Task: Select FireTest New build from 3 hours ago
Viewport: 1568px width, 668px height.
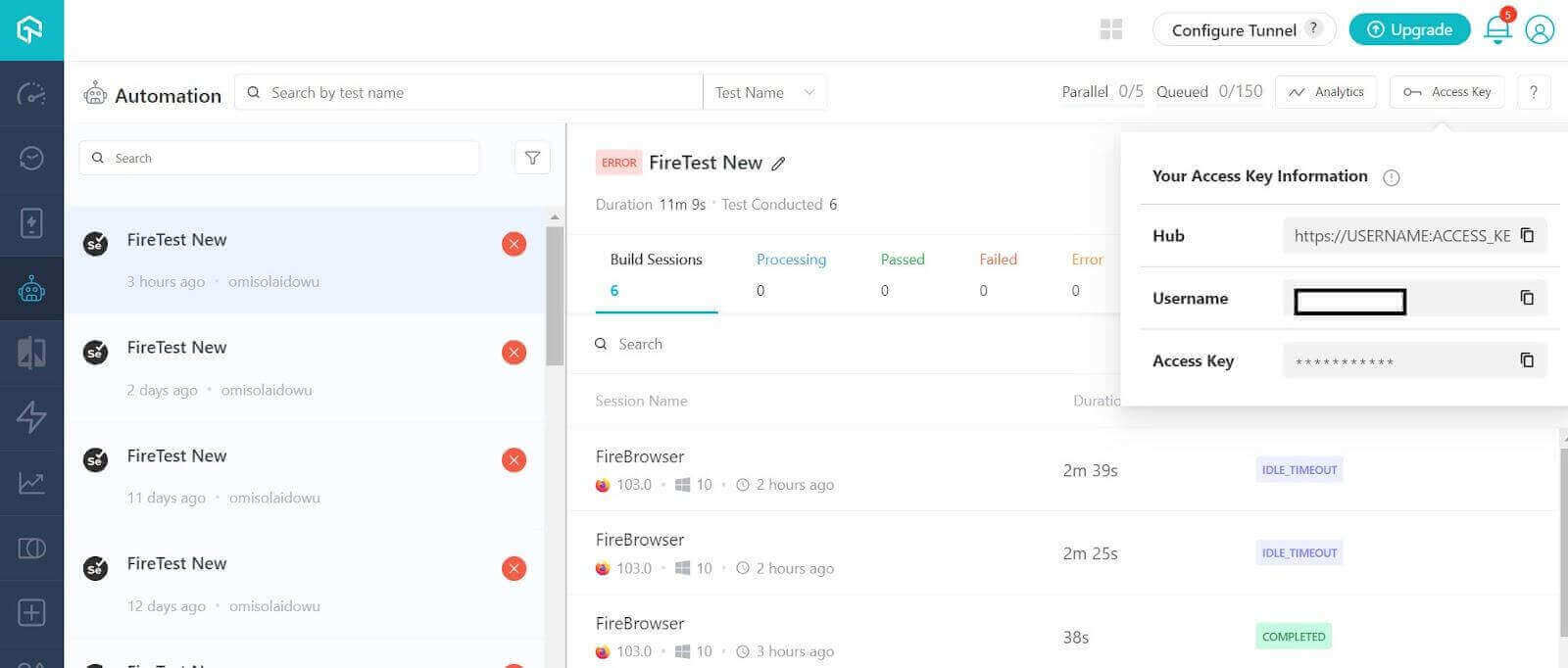Action: [x=305, y=261]
